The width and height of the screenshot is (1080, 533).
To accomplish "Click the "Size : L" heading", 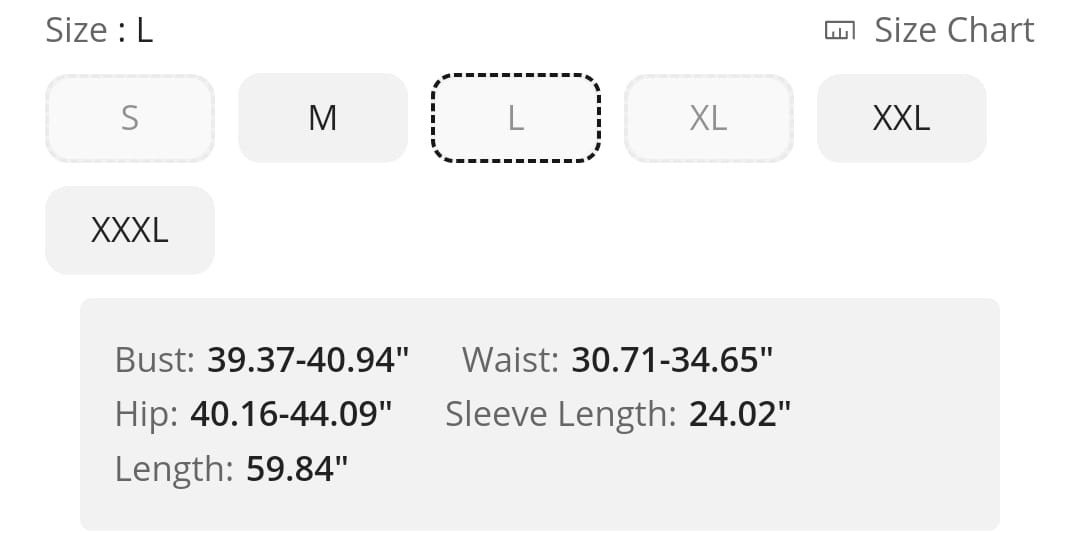I will (99, 31).
